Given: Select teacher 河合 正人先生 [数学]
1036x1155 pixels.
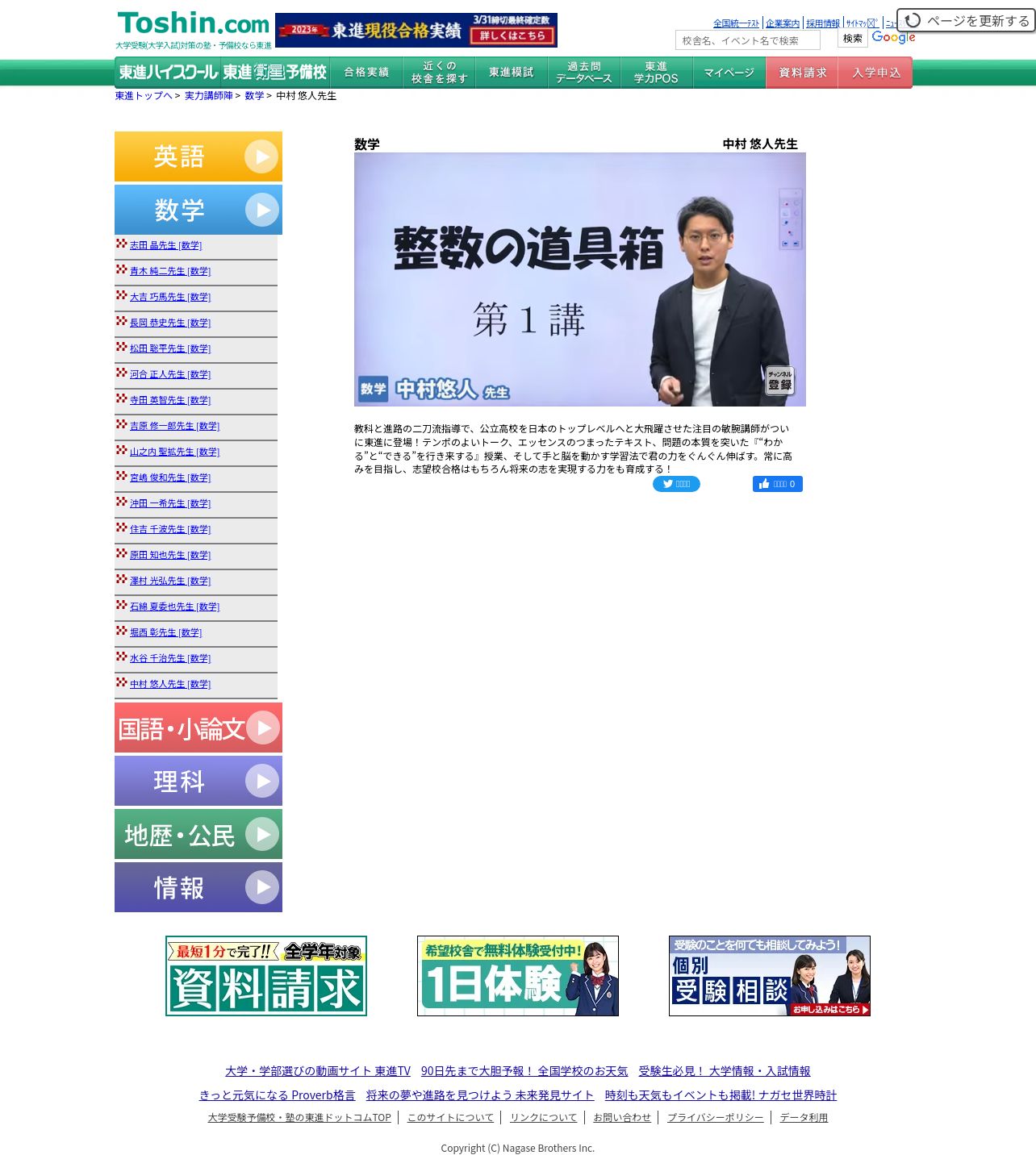Looking at the screenshot, I should click(170, 374).
